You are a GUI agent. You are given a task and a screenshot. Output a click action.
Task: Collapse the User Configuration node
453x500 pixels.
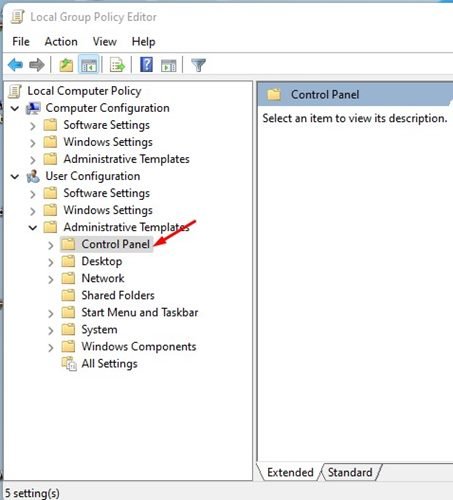coord(15,176)
